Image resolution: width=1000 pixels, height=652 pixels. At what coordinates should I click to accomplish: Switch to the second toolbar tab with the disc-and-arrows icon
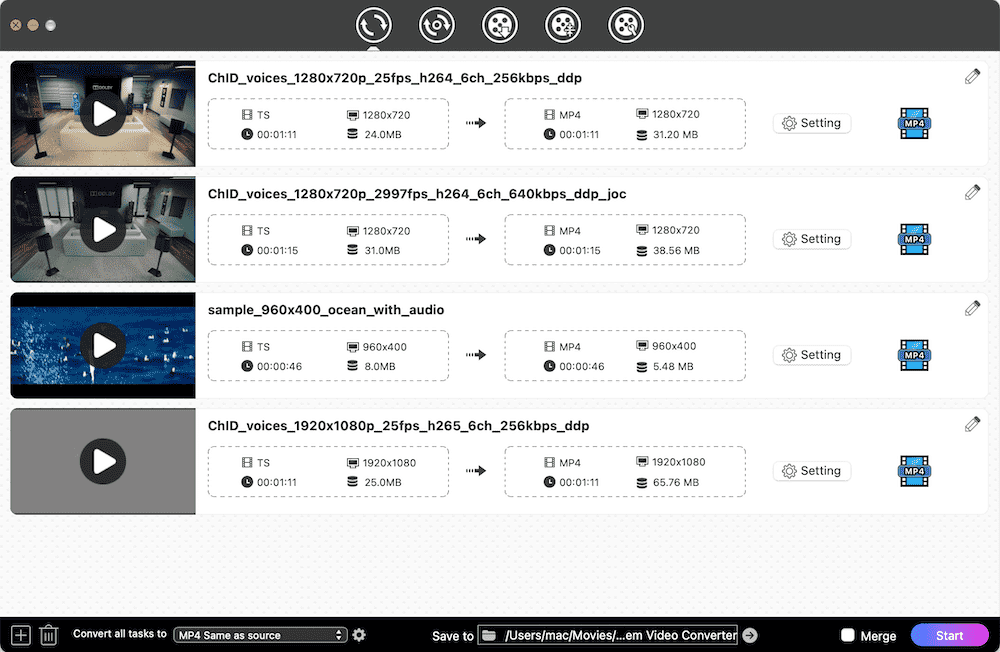point(437,26)
